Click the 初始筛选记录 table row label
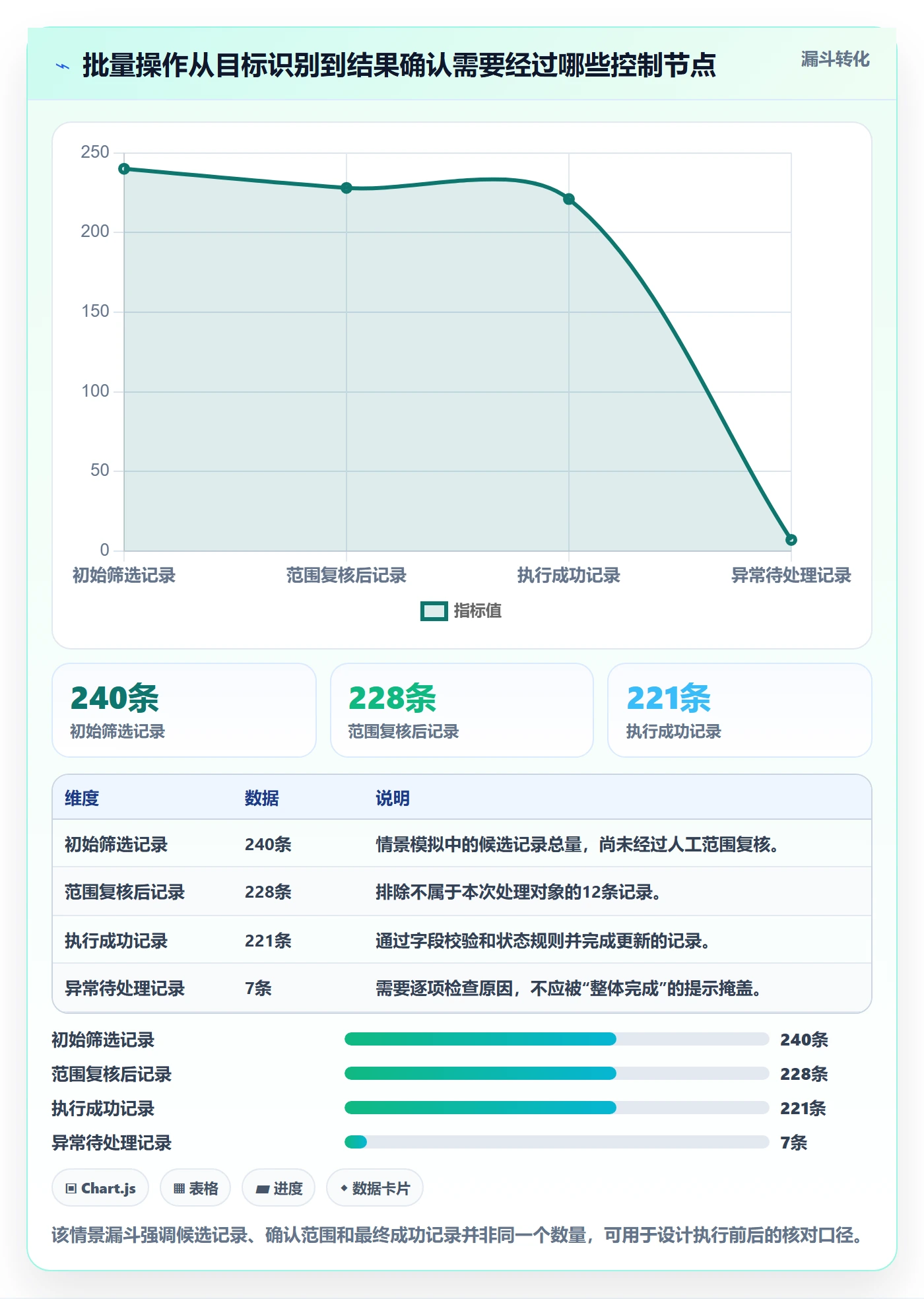The height and width of the screenshot is (1299, 924). click(x=116, y=844)
